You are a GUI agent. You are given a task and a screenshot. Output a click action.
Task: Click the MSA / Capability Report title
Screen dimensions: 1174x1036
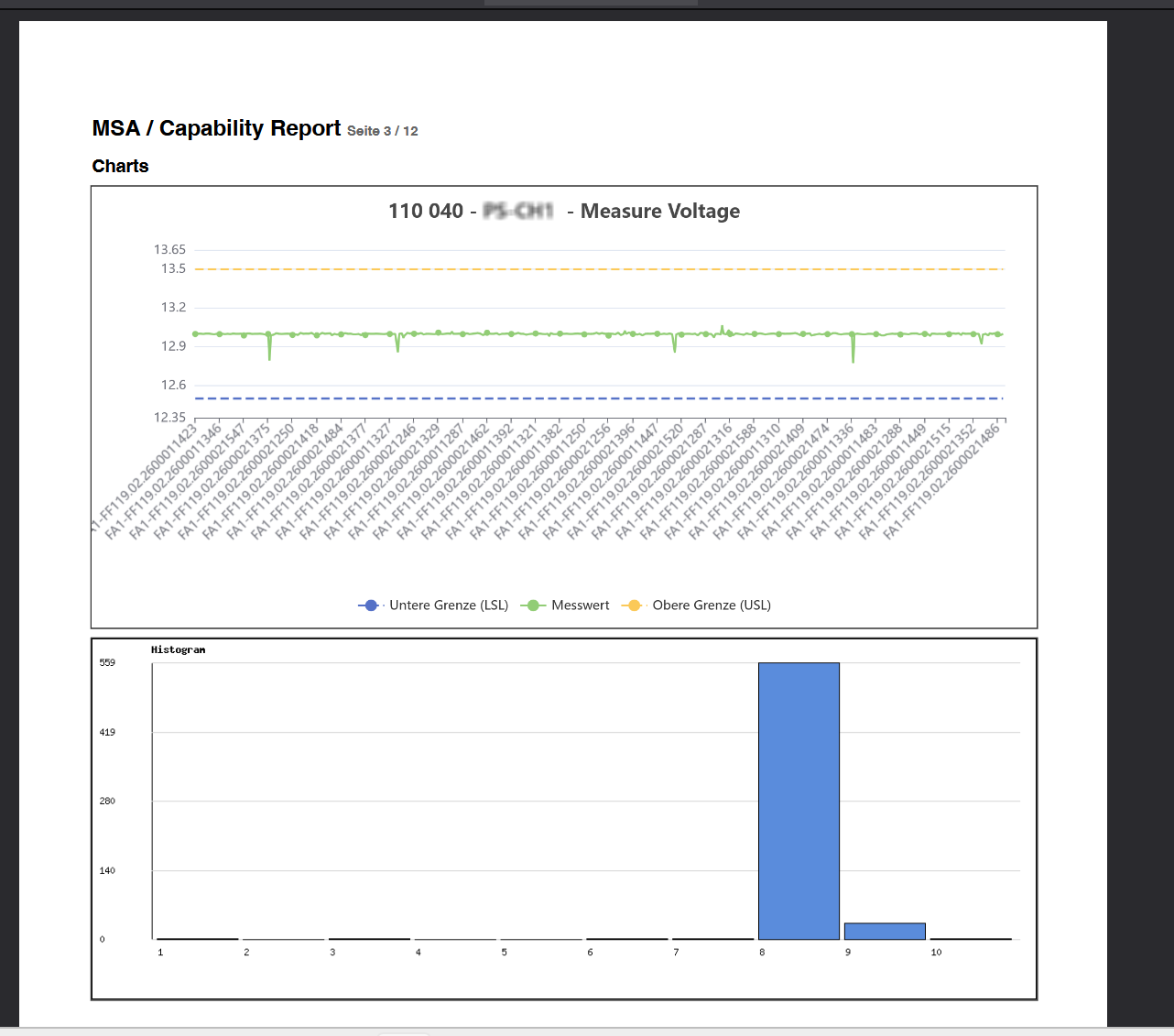(x=216, y=128)
